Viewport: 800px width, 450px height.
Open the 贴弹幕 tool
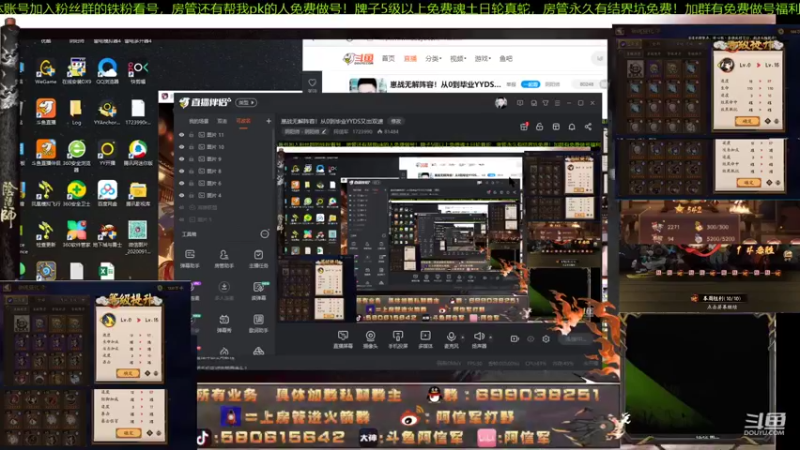click(x=259, y=291)
